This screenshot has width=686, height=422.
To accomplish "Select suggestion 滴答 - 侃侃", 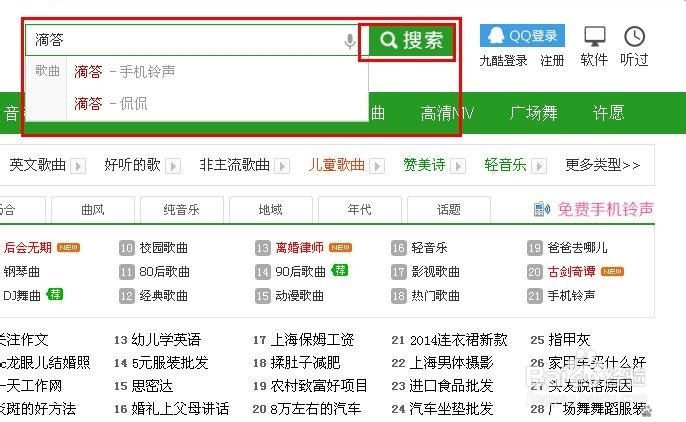I will click(110, 104).
